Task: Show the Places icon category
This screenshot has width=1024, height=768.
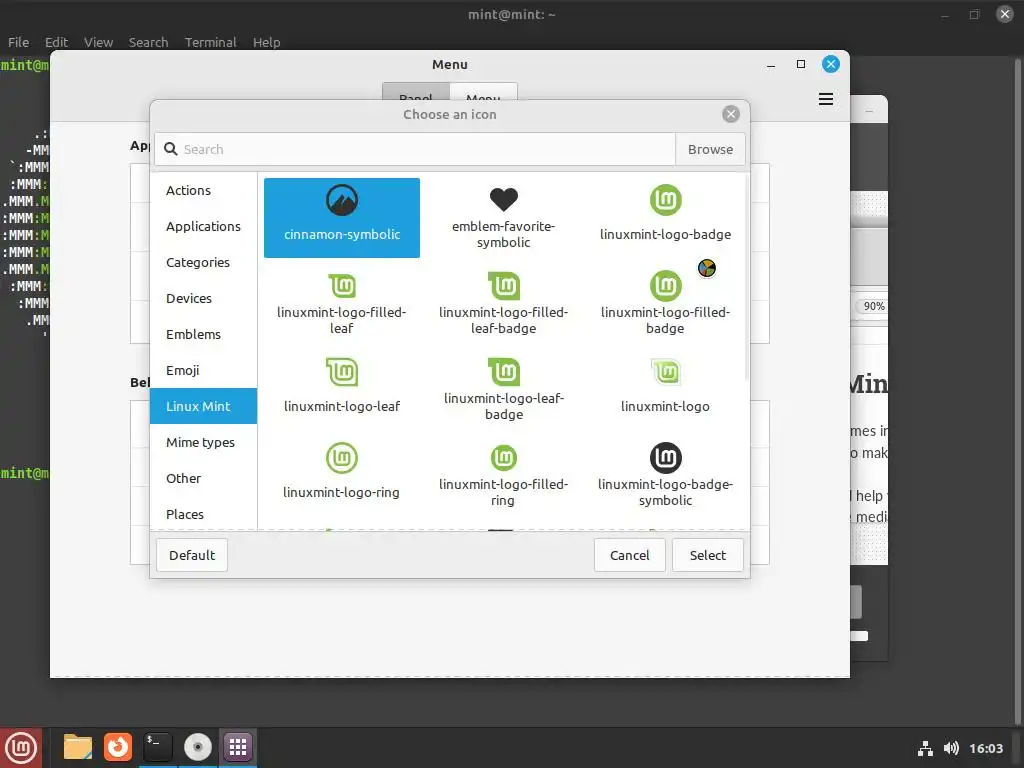Action: [204, 514]
